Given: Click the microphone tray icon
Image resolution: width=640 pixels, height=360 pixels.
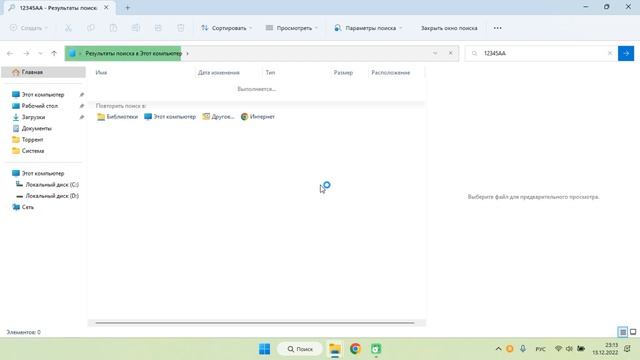Looking at the screenshot, I should click(x=523, y=349).
